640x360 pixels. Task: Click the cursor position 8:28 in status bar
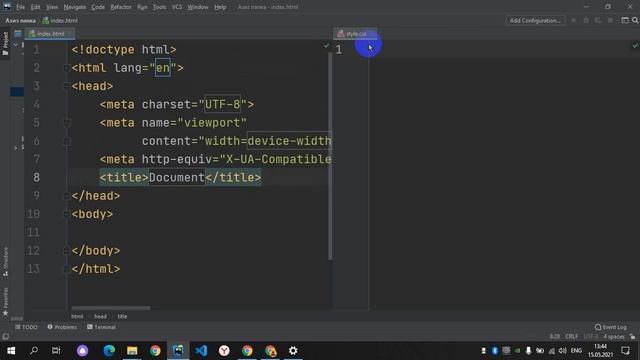point(555,337)
